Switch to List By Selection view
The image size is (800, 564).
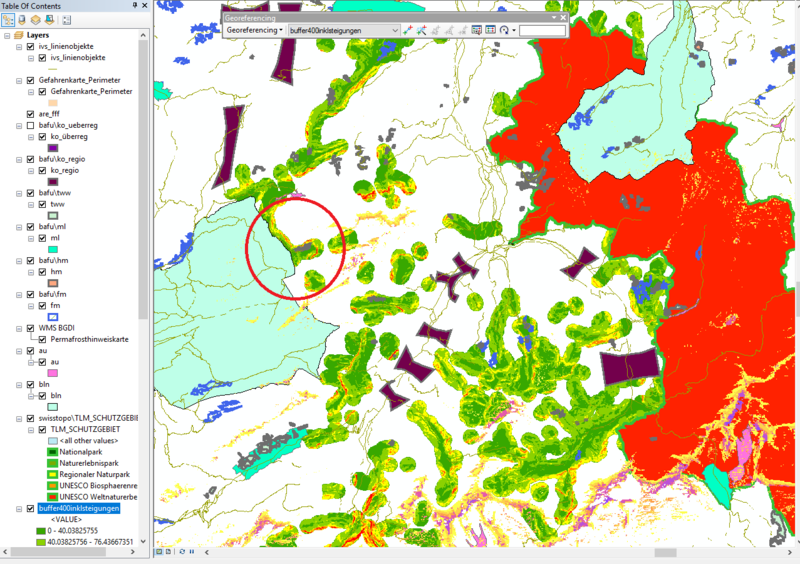[x=51, y=19]
